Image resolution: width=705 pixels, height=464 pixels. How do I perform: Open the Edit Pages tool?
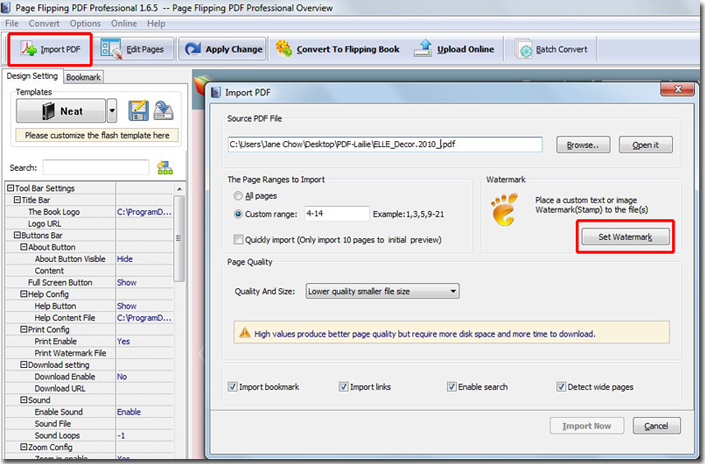tap(133, 49)
